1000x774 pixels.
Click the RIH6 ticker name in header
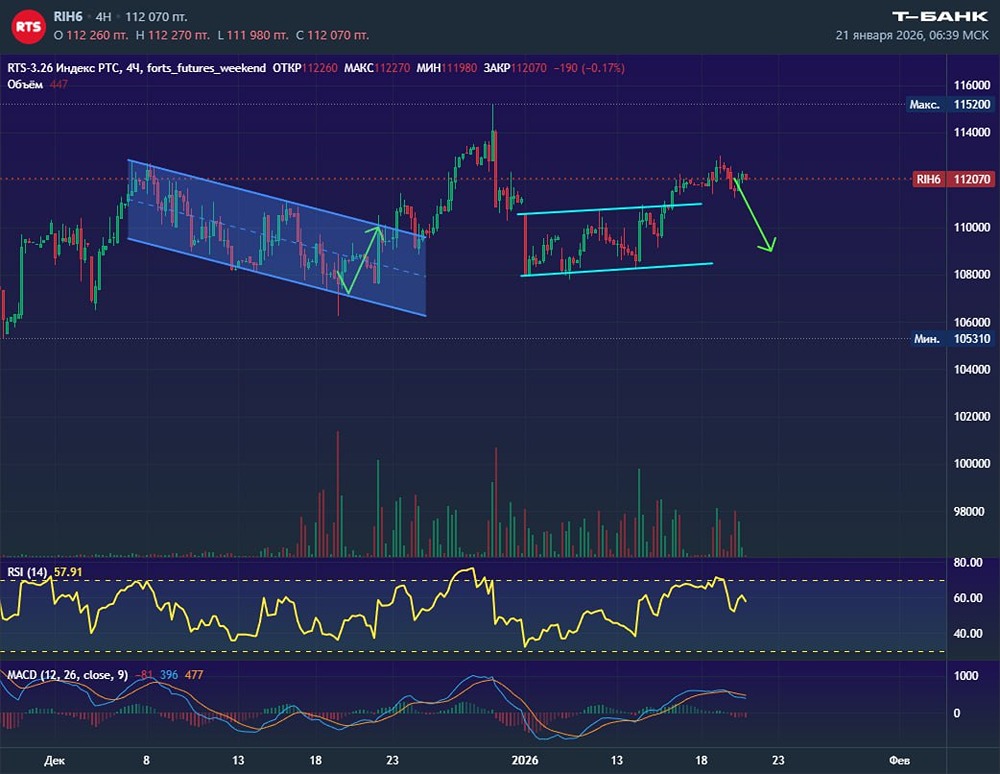68,17
